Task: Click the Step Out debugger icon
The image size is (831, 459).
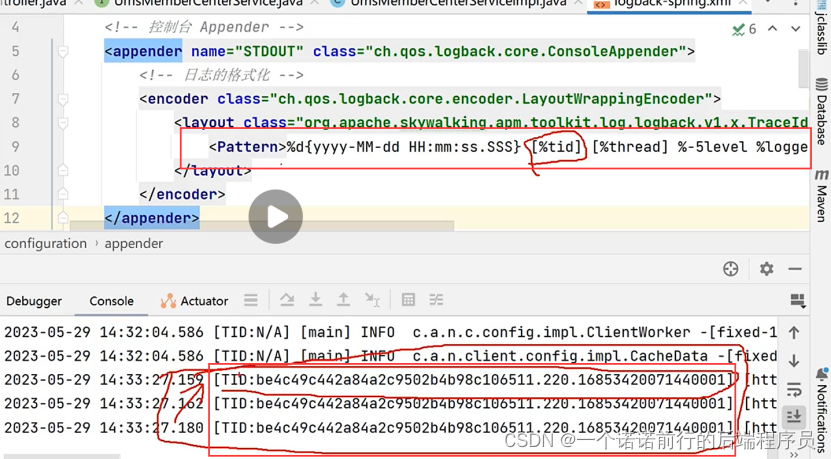Action: (343, 299)
